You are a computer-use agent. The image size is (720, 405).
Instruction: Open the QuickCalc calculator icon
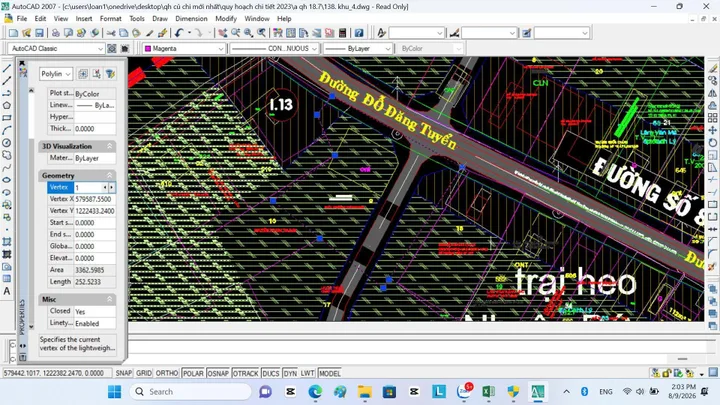tap(342, 33)
